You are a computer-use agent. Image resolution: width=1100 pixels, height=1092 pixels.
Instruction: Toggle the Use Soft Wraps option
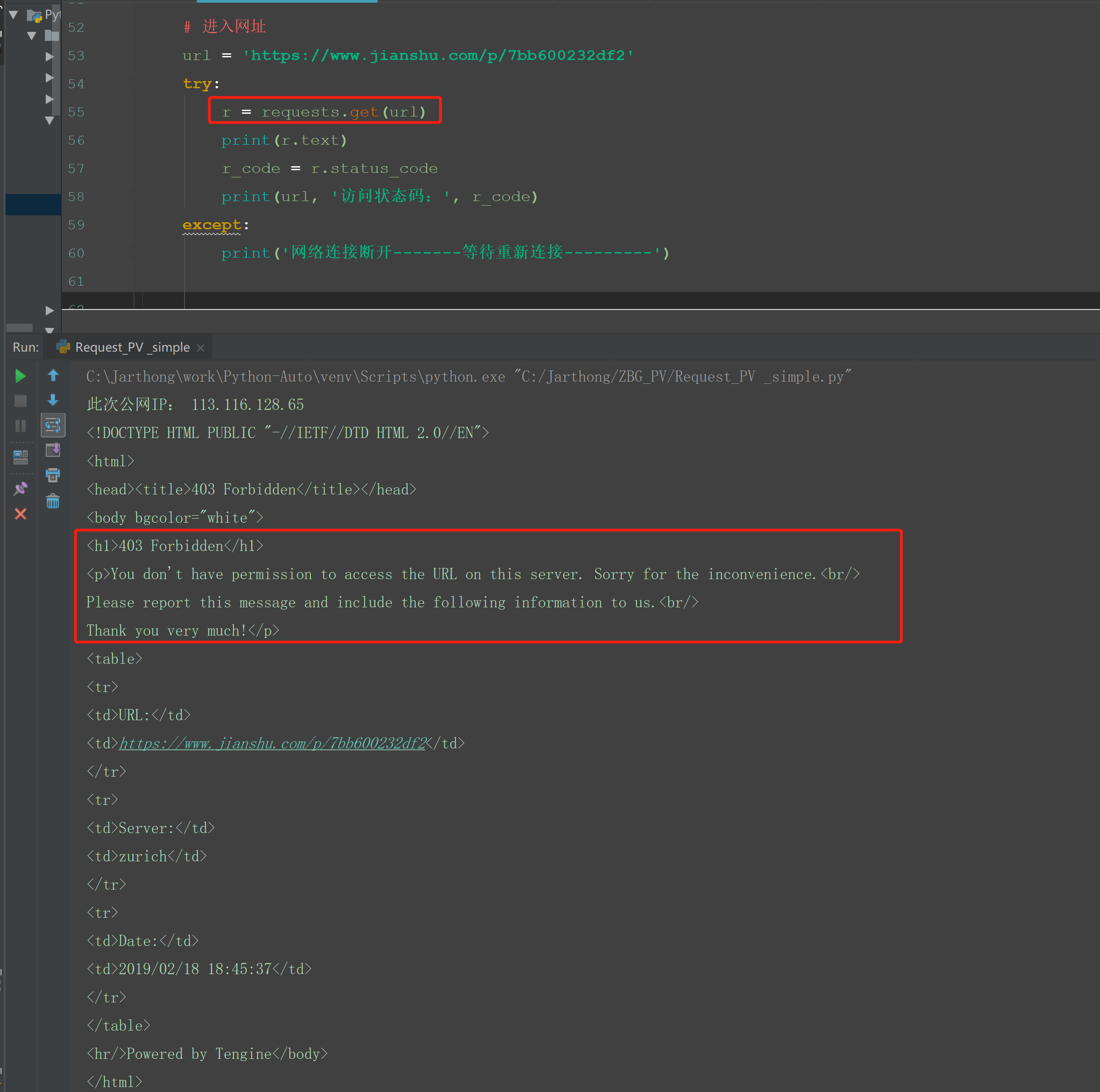[53, 425]
